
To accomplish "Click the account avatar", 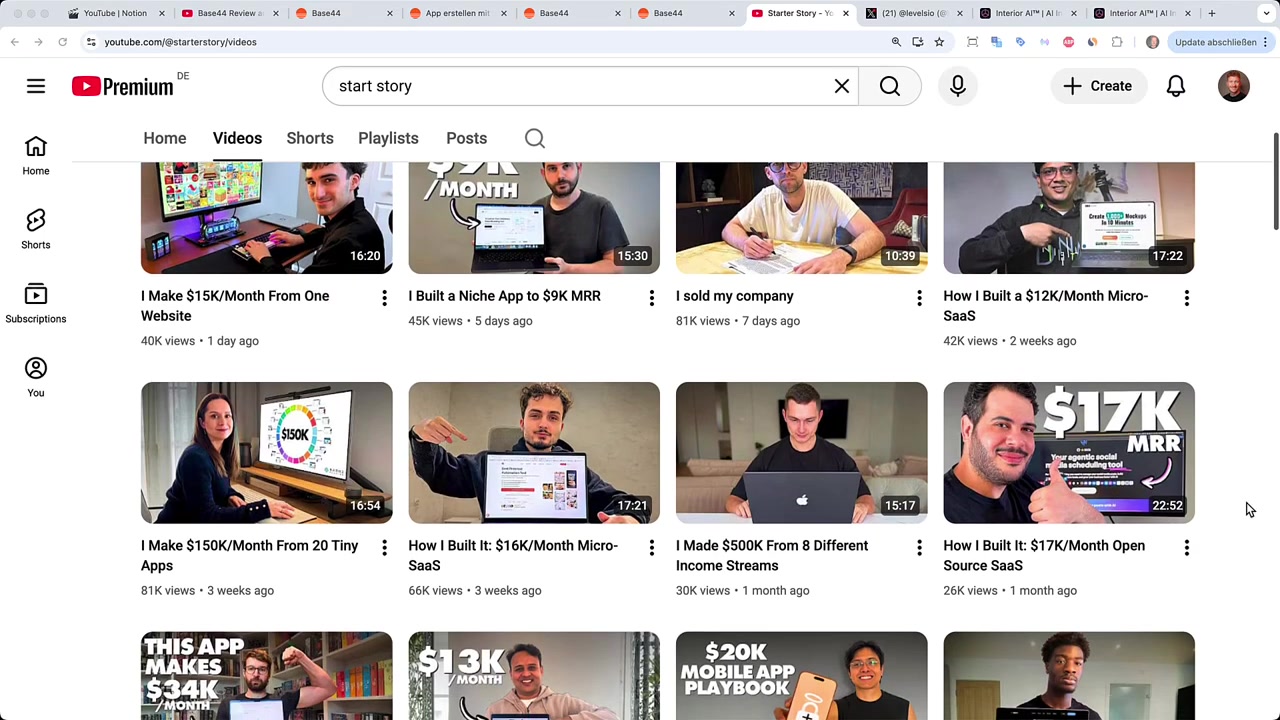I will coord(1234,86).
